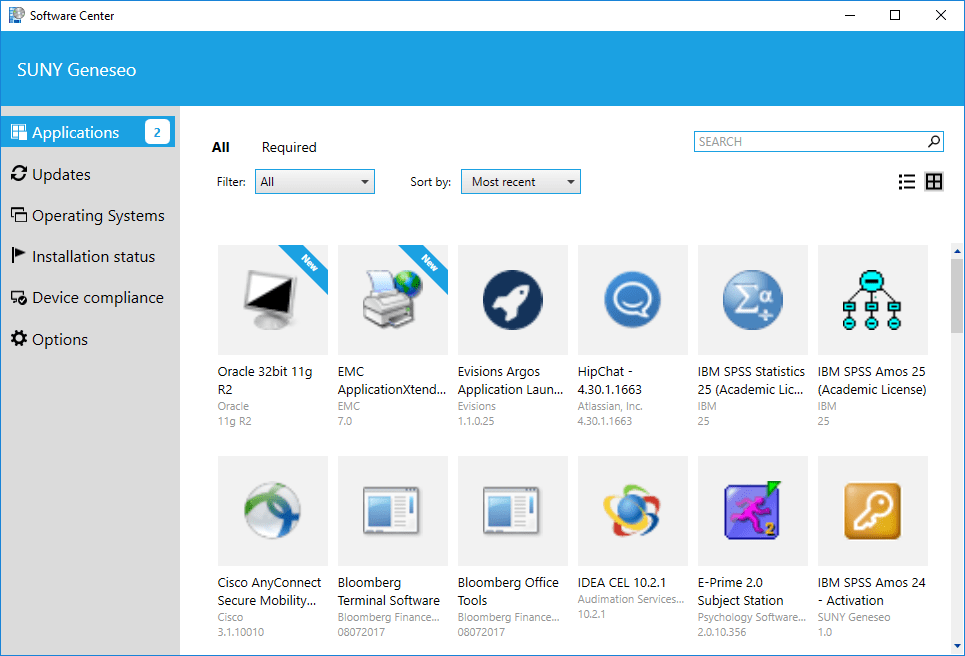Image resolution: width=965 pixels, height=656 pixels.
Task: Click the Bloomberg Terminal Software title
Action: tap(388, 591)
